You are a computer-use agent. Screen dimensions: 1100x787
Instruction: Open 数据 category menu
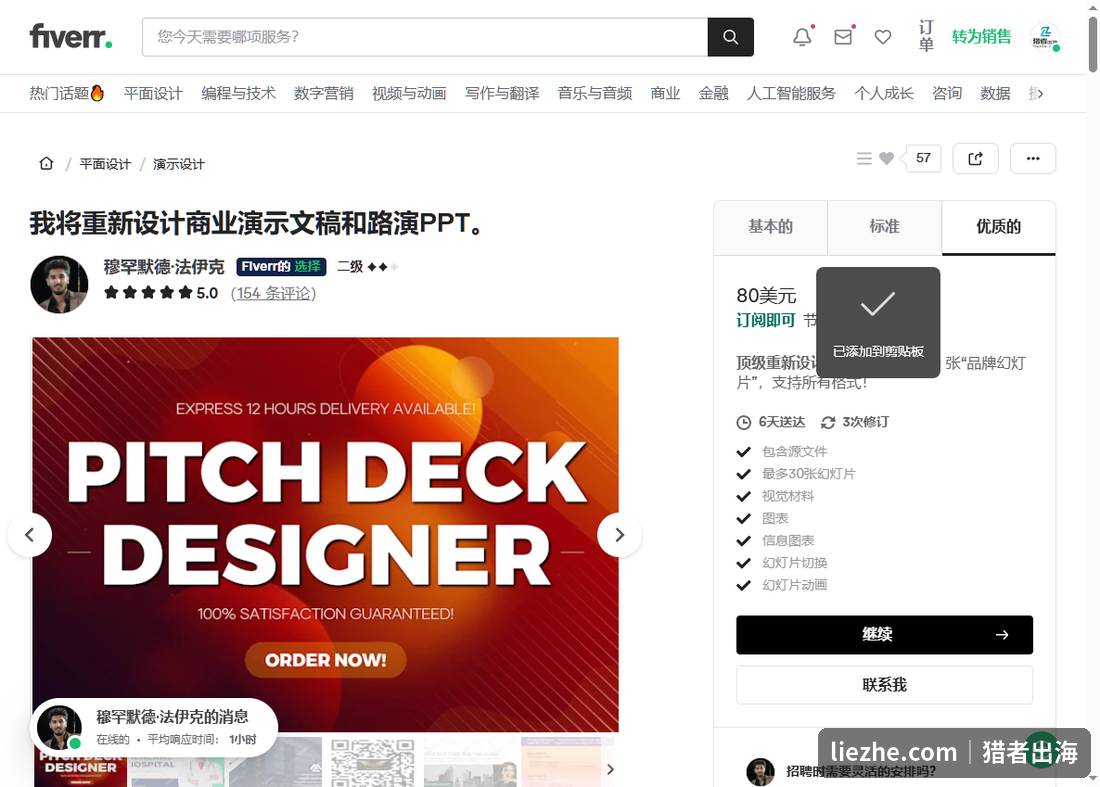(x=995, y=93)
